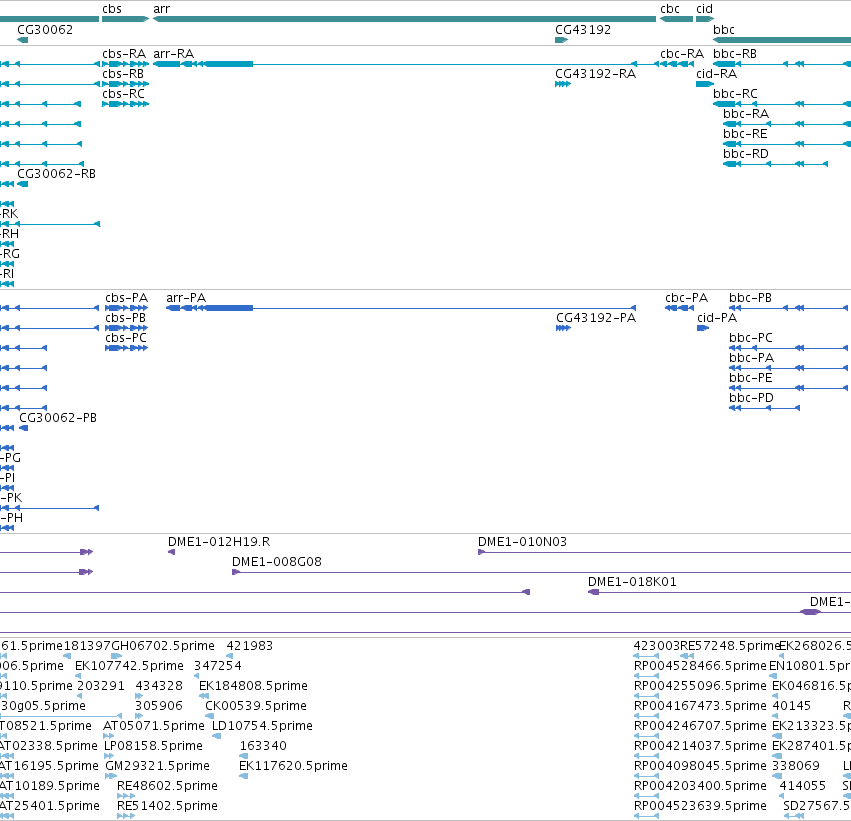Select the CK00539.5prime EST label
851x821 pixels.
pos(256,707)
